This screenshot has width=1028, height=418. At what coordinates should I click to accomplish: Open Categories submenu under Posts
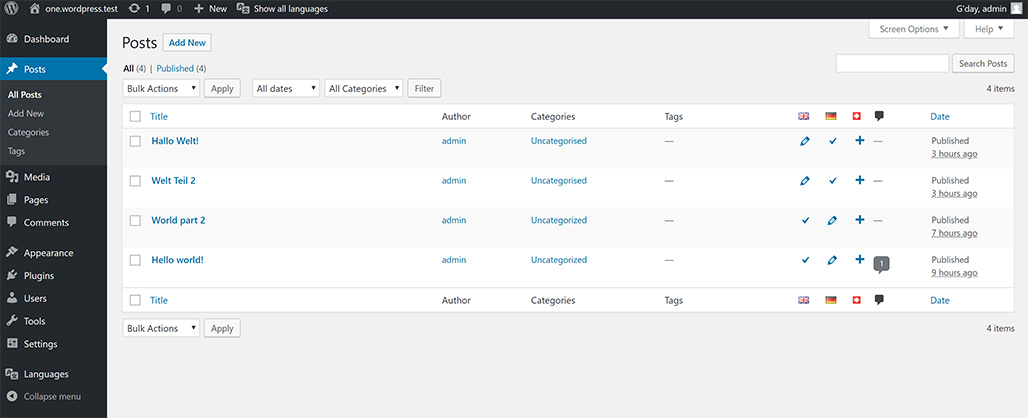[28, 132]
